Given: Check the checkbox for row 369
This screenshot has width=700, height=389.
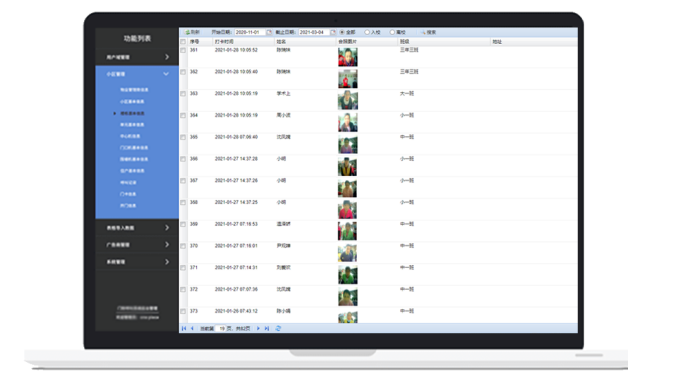Looking at the screenshot, I should pos(183,224).
